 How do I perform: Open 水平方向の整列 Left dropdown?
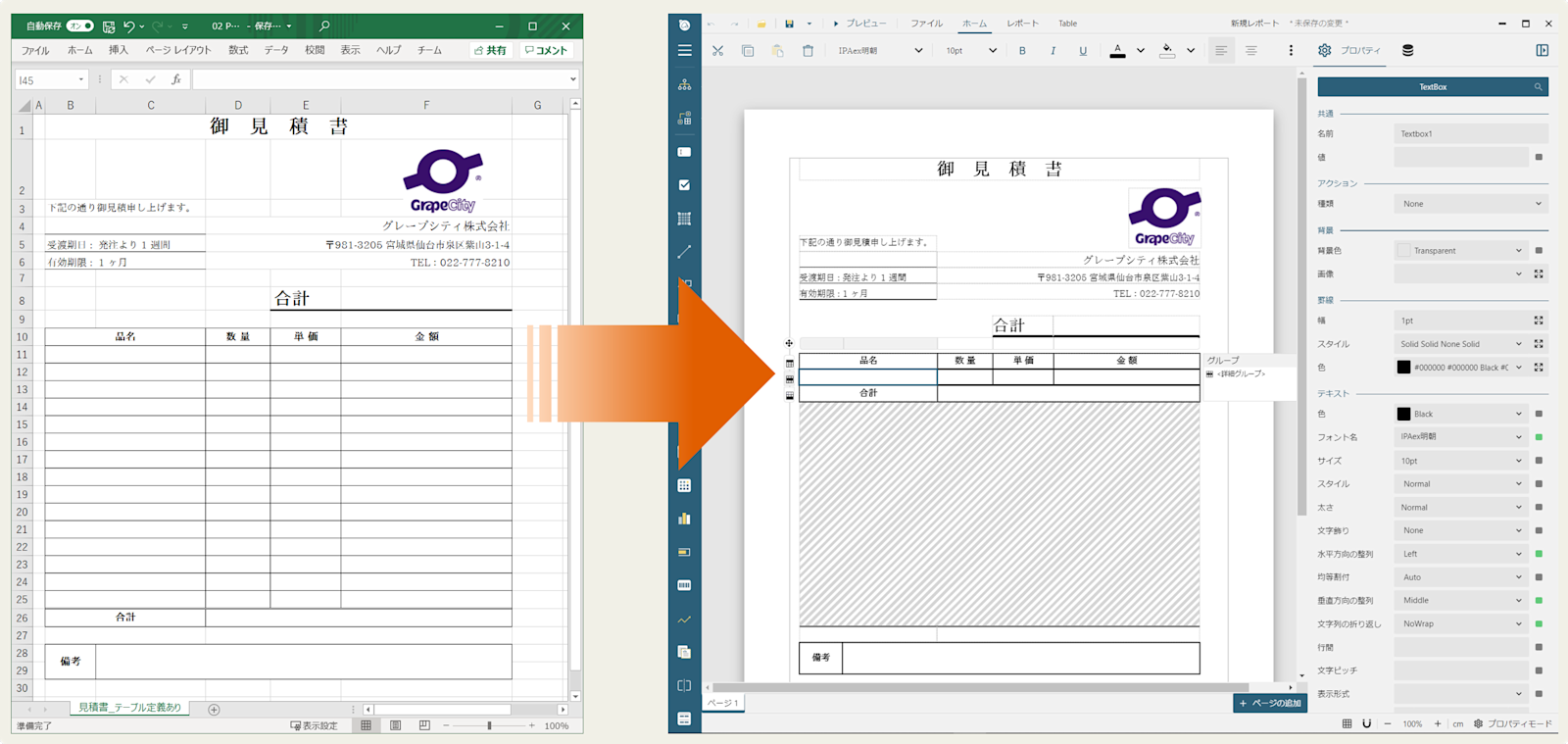point(1461,554)
